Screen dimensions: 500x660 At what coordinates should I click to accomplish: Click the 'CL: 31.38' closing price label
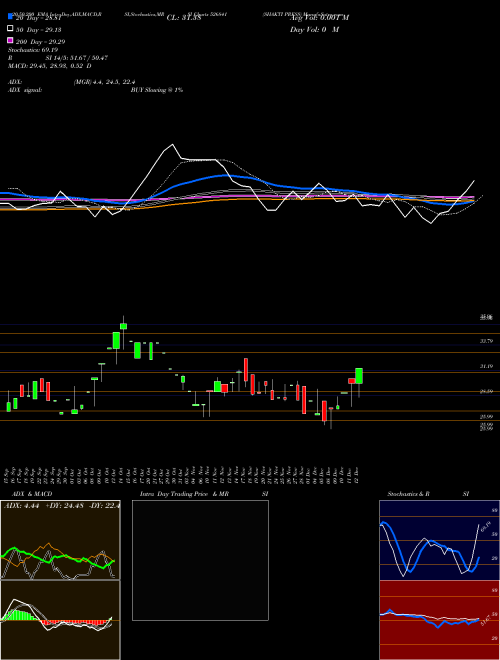click(x=184, y=18)
